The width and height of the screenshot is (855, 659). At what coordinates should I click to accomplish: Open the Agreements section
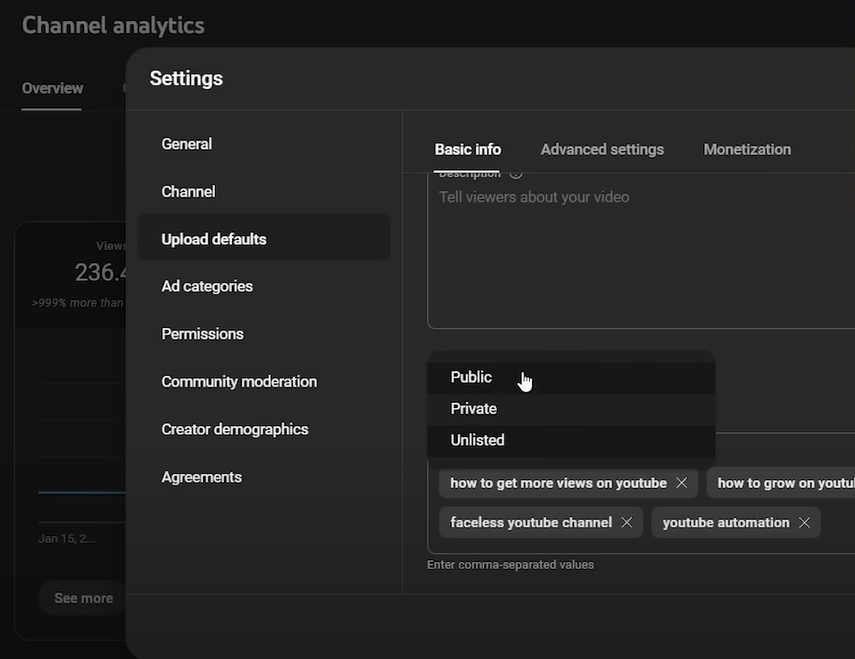click(201, 477)
